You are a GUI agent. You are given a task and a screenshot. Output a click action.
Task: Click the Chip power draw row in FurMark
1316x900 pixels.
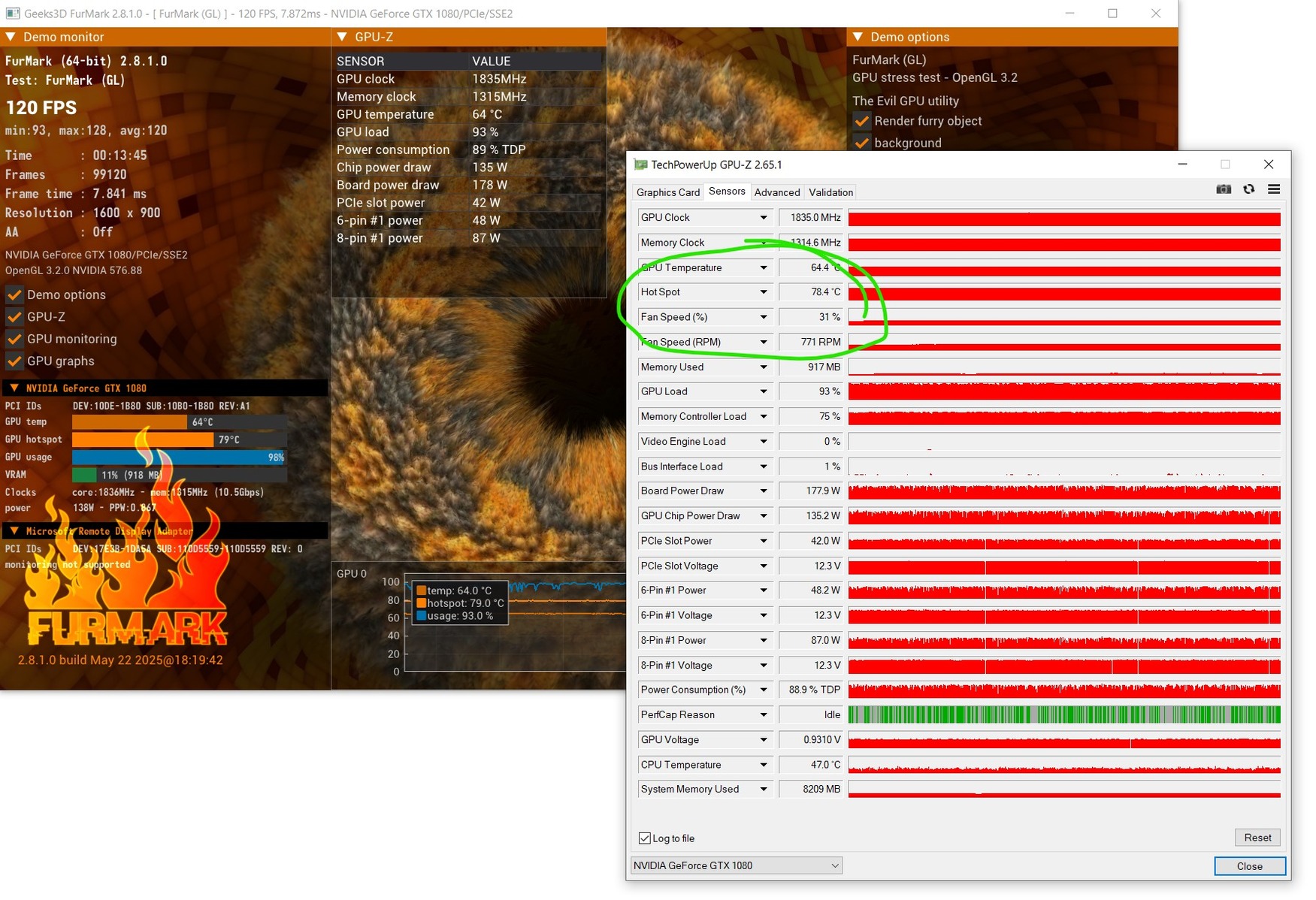pos(467,168)
